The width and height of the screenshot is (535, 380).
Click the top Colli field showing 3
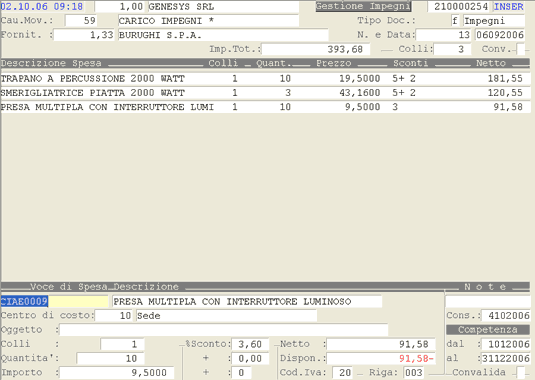tap(452, 49)
